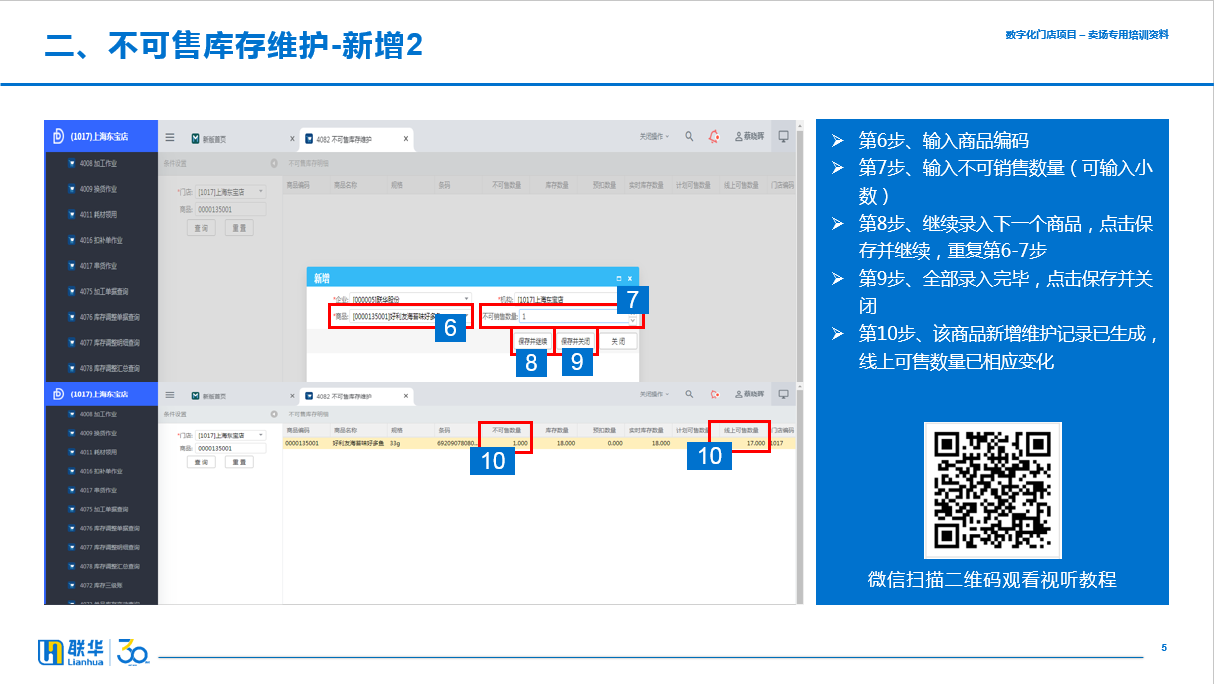Click the 关闭 button in the 新增 dialog

[620, 341]
